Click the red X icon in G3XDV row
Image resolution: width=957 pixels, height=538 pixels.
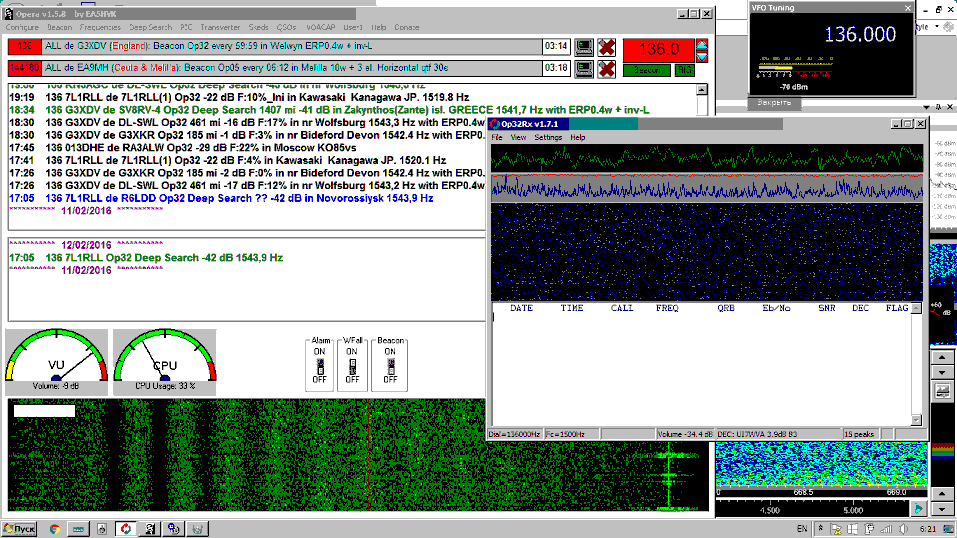point(605,47)
